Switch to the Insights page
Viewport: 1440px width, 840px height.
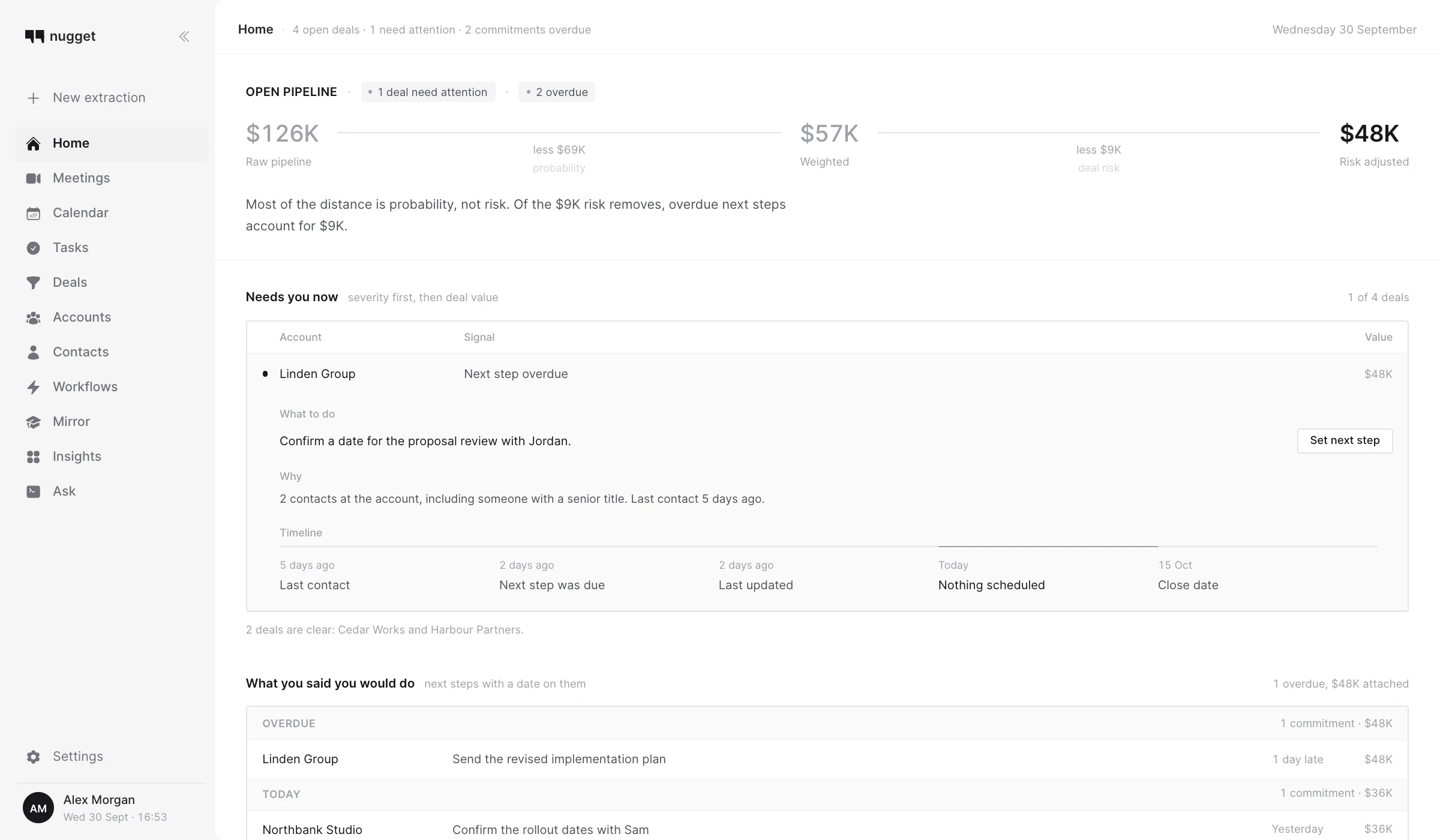[112, 457]
